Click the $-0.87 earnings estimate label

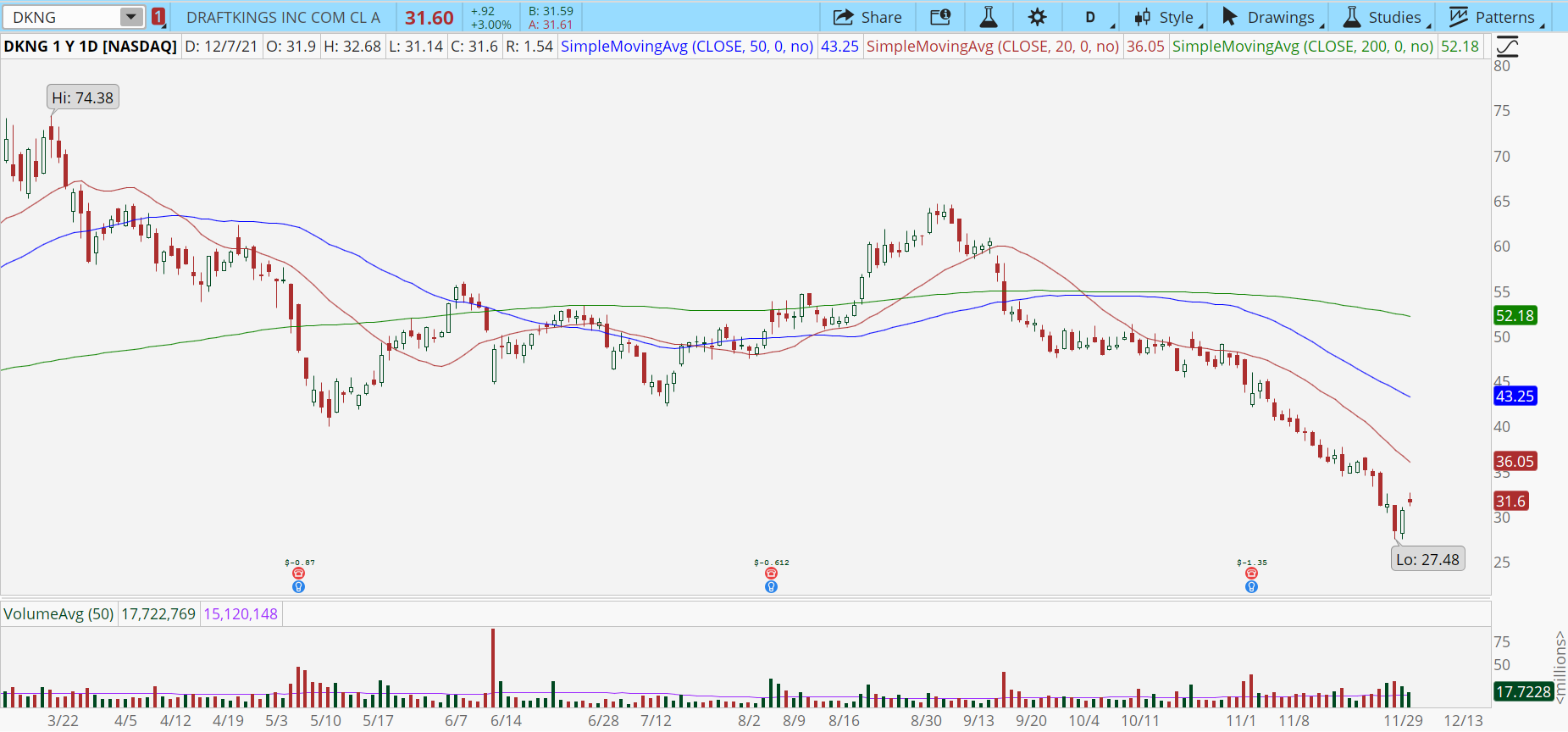pos(300,563)
